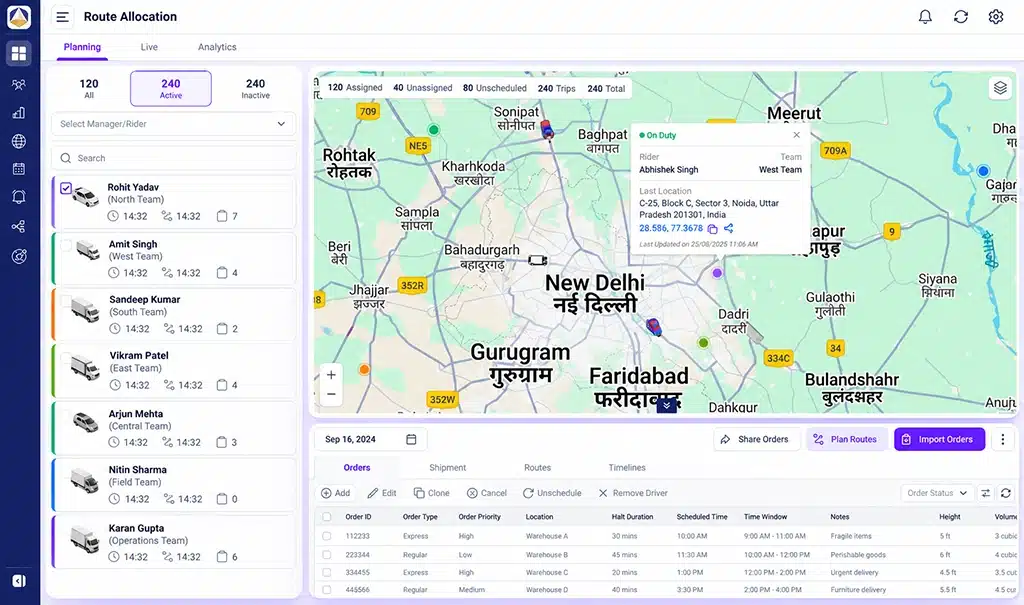Click the orange map marker near Gurugram
This screenshot has width=1024, height=605.
pos(364,370)
